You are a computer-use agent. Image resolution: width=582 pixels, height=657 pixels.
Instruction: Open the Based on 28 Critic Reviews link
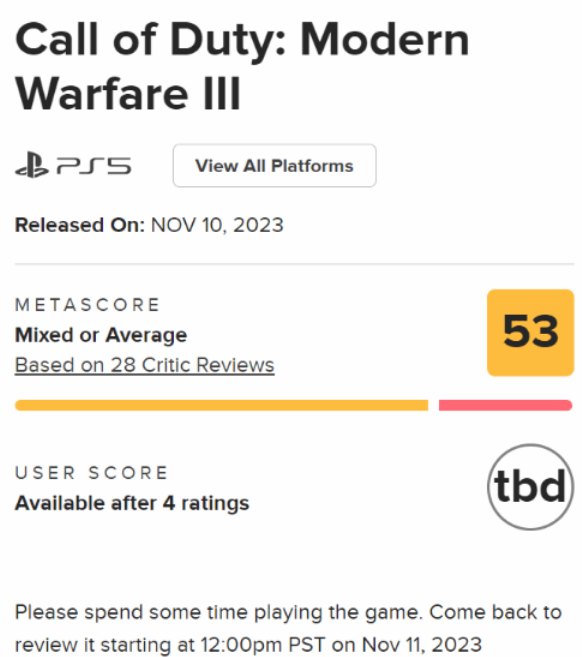pyautogui.click(x=145, y=365)
